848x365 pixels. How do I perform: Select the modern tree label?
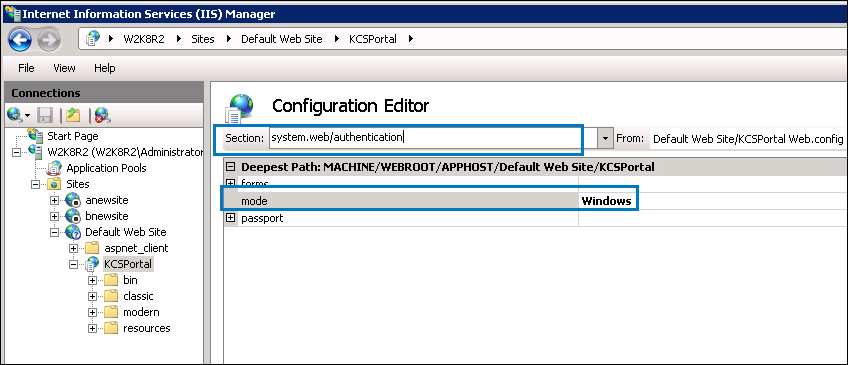(141, 312)
